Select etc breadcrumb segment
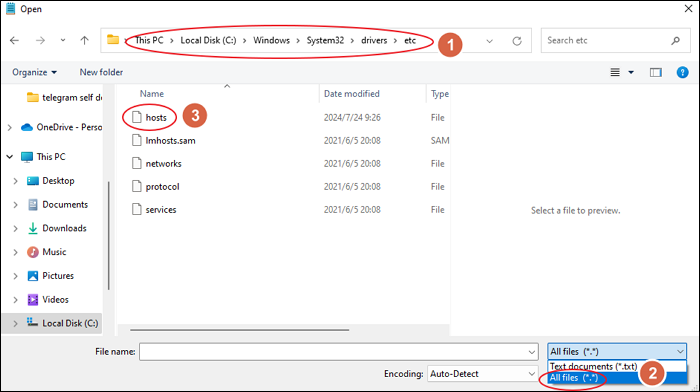 [x=410, y=40]
